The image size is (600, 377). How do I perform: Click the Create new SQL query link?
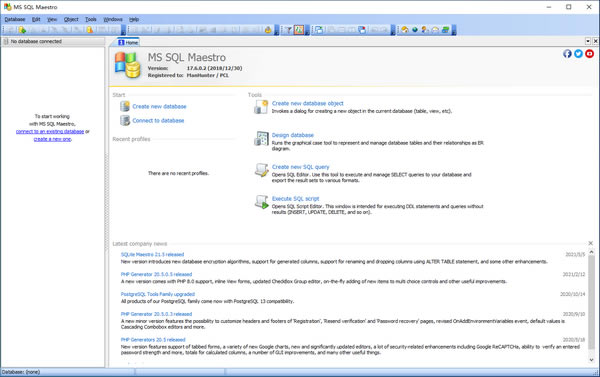pyautogui.click(x=300, y=167)
